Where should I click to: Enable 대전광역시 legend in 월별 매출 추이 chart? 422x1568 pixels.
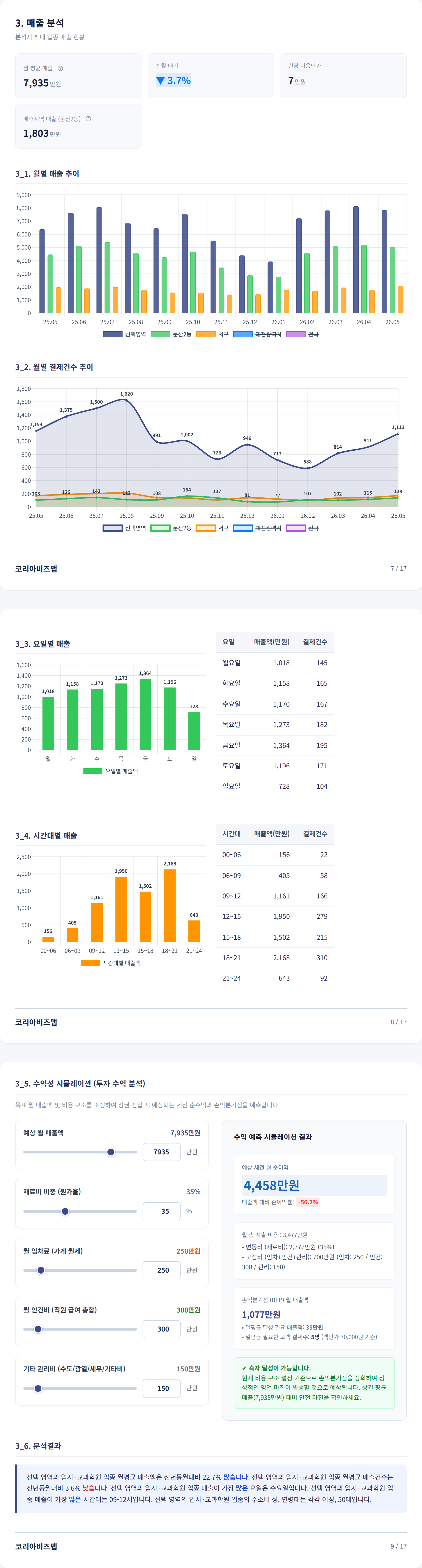[258, 334]
